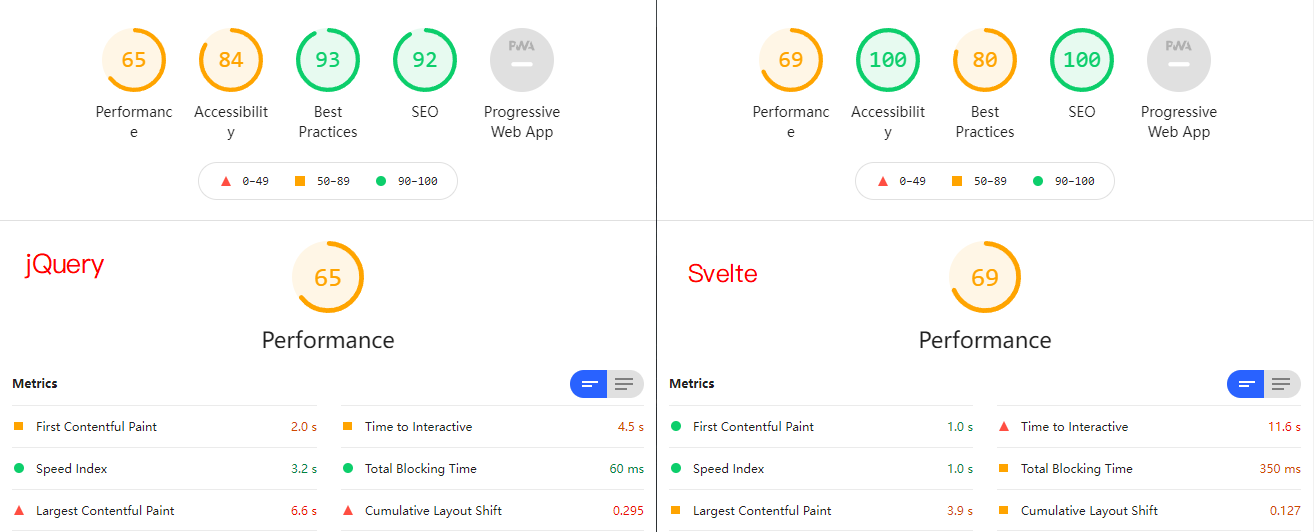
Task: Expand Svelte Total Blocking Time metric
Action: [x=1150, y=469]
